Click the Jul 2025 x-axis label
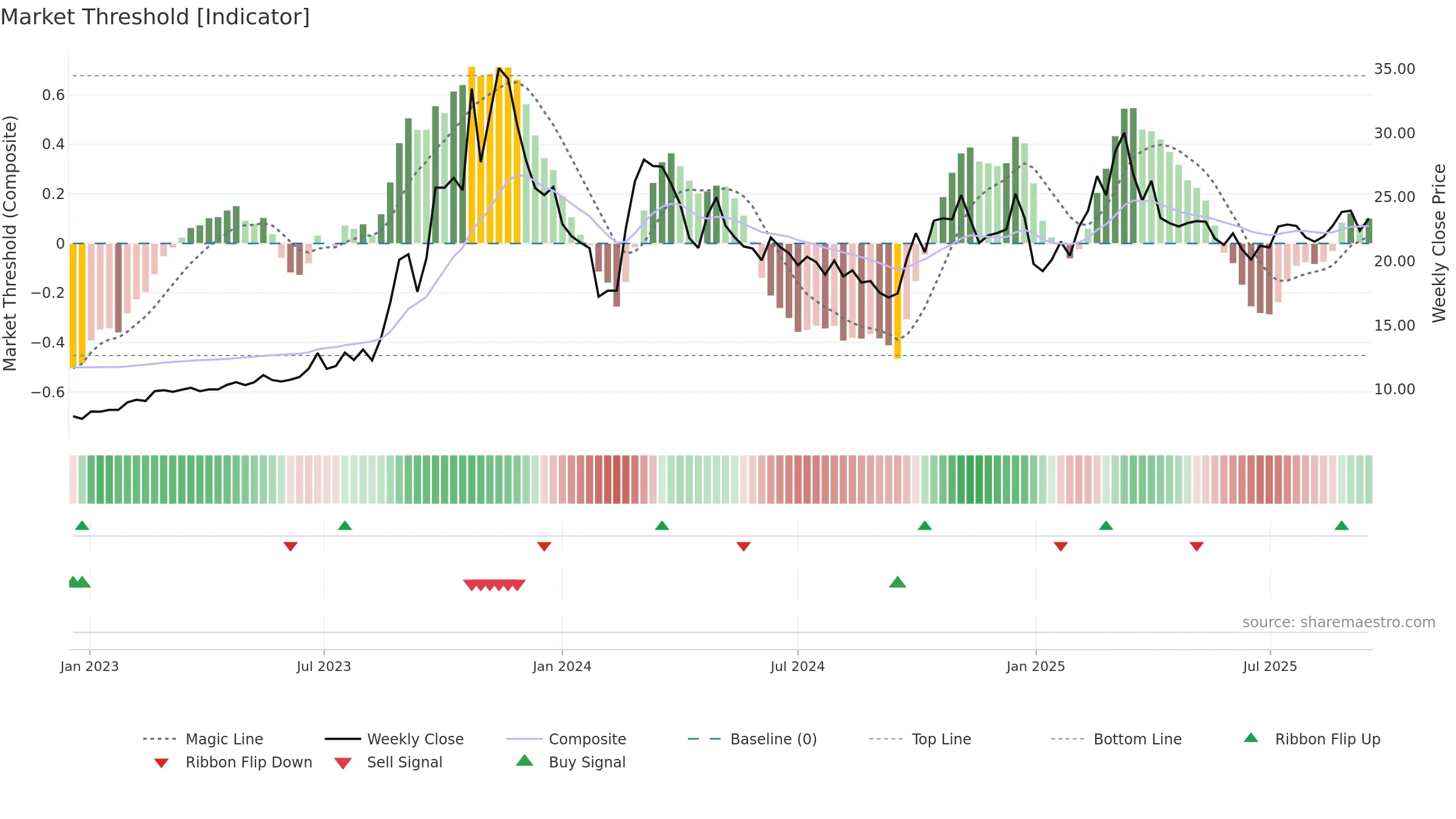Screen dimensions: 1456x819 point(1270,667)
